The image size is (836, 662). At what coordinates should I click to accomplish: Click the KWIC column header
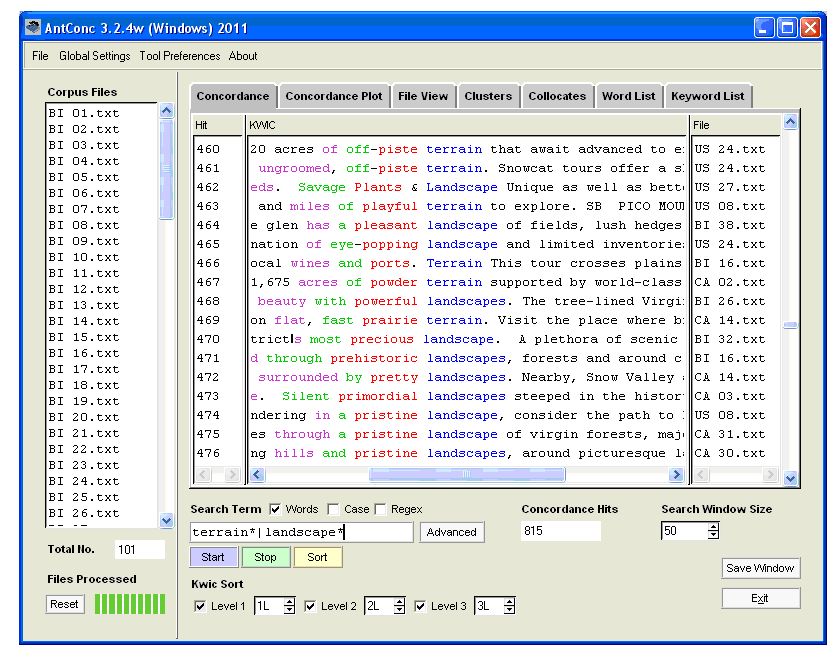tap(466, 125)
